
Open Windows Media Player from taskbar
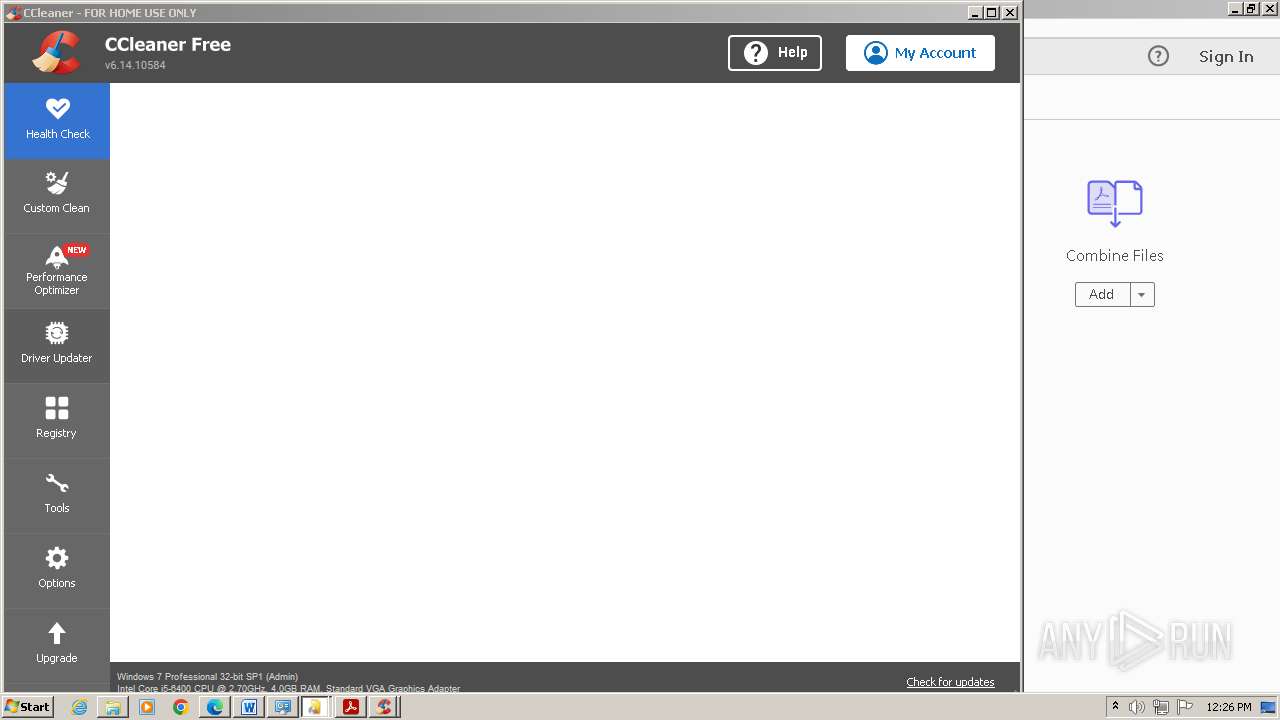pos(147,707)
